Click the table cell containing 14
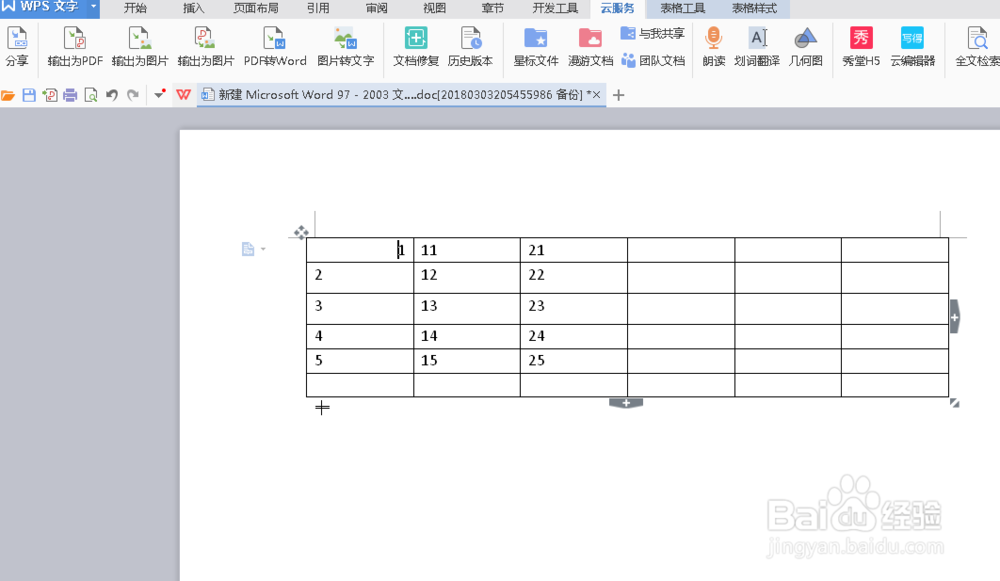The image size is (1000, 581). (x=467, y=336)
